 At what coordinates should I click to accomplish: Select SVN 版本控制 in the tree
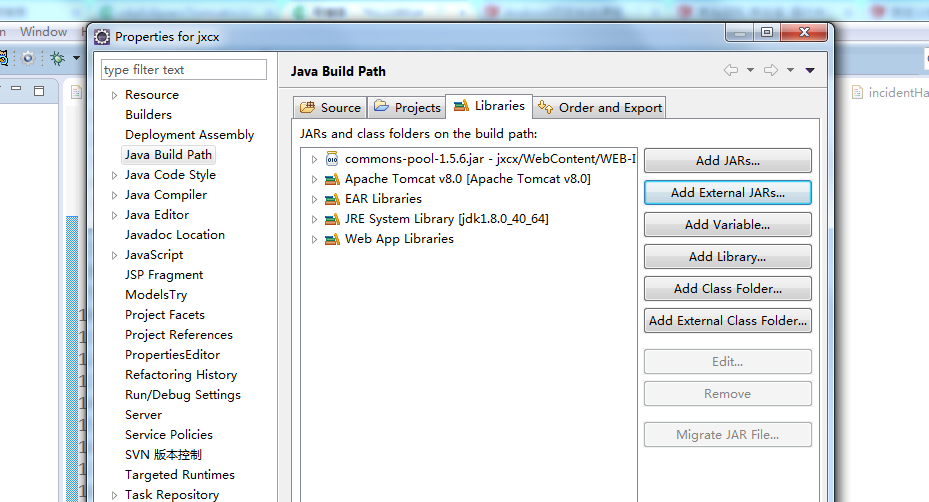pyautogui.click(x=164, y=455)
